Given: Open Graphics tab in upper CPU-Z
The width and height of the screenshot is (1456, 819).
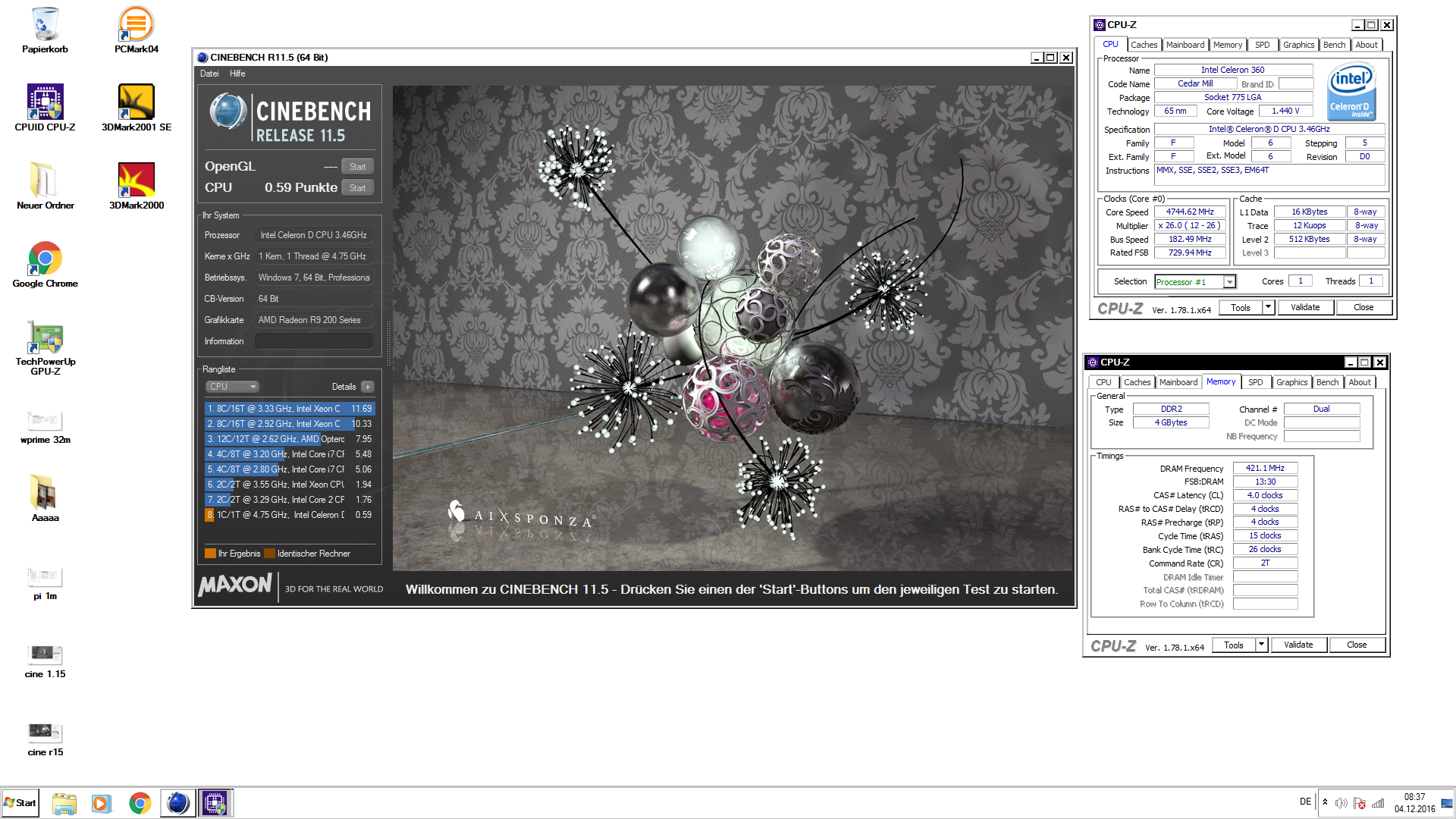Looking at the screenshot, I should (x=1298, y=45).
